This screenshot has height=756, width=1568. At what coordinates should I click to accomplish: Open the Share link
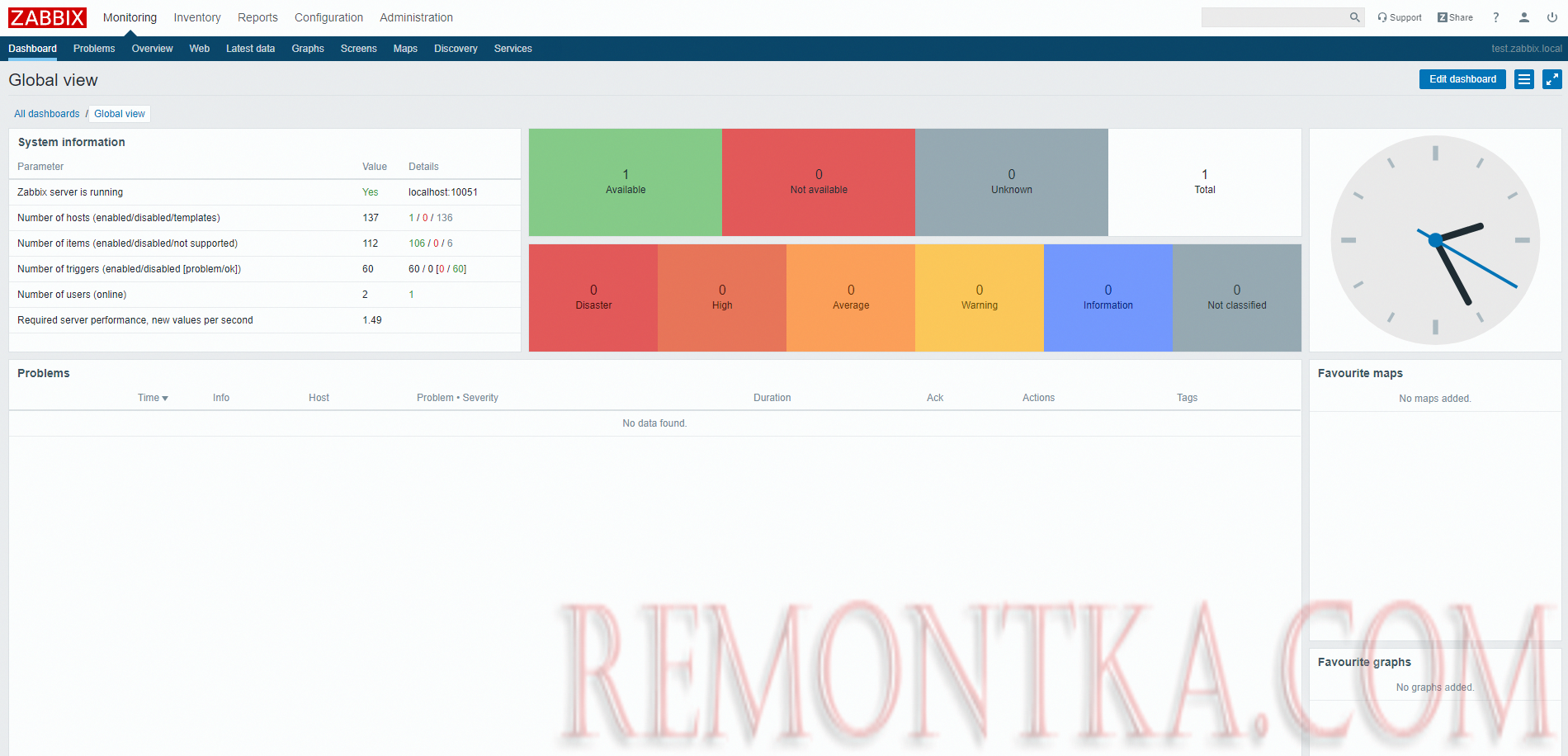click(1455, 17)
